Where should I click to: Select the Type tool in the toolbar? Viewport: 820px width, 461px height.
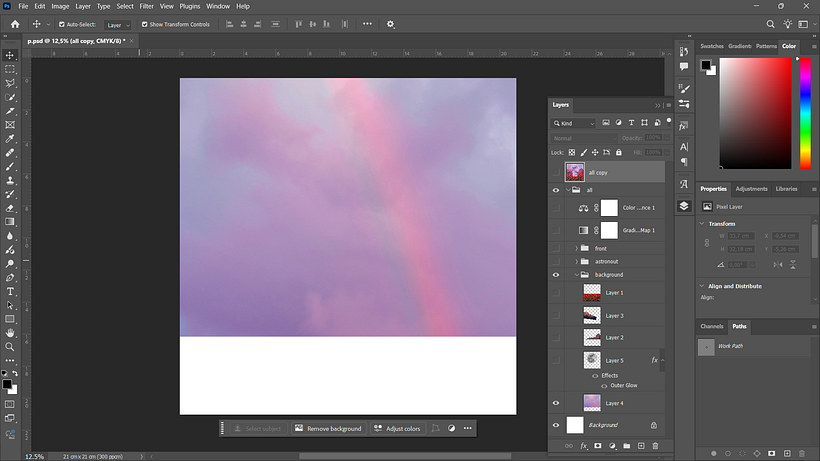10,292
